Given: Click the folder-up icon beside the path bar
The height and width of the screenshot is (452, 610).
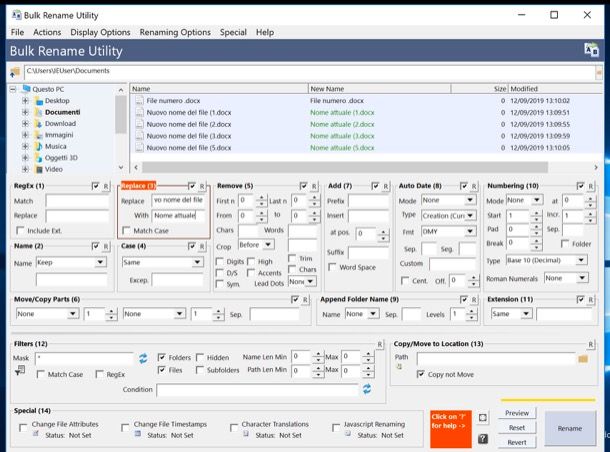Looking at the screenshot, I should (x=15, y=71).
